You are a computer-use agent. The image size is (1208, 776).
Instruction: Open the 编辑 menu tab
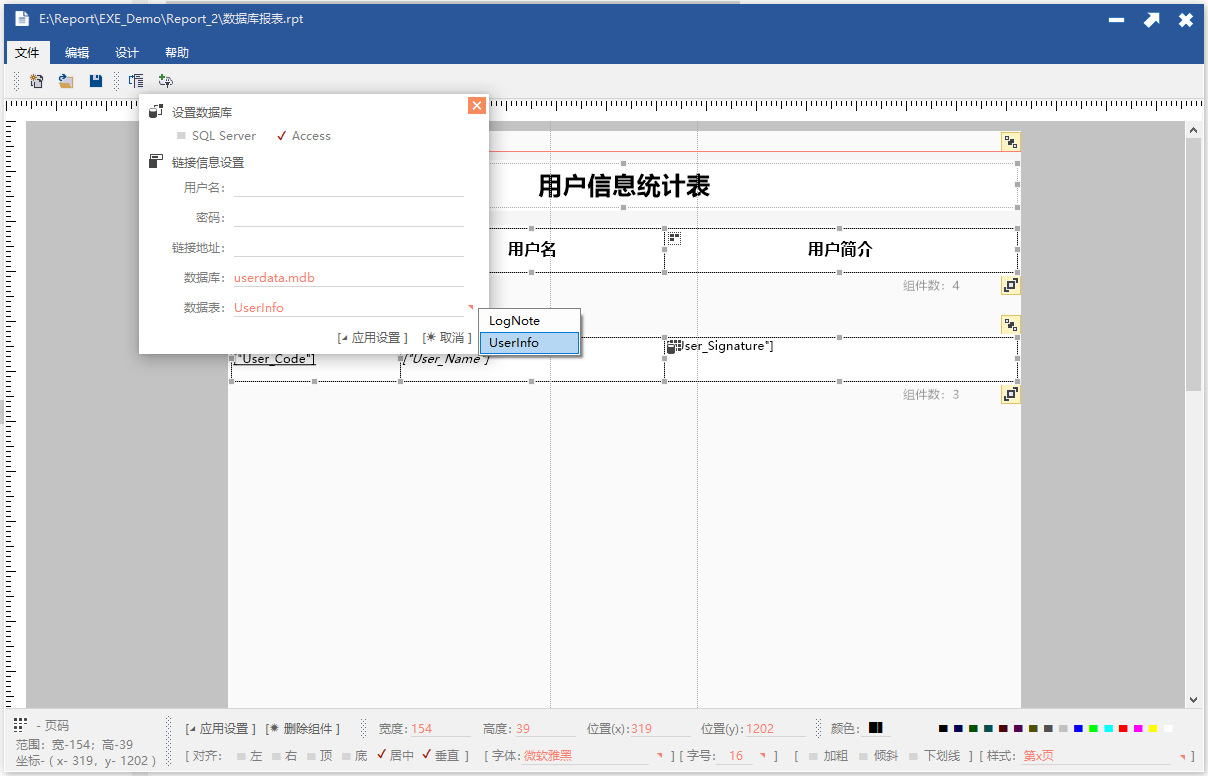click(77, 53)
